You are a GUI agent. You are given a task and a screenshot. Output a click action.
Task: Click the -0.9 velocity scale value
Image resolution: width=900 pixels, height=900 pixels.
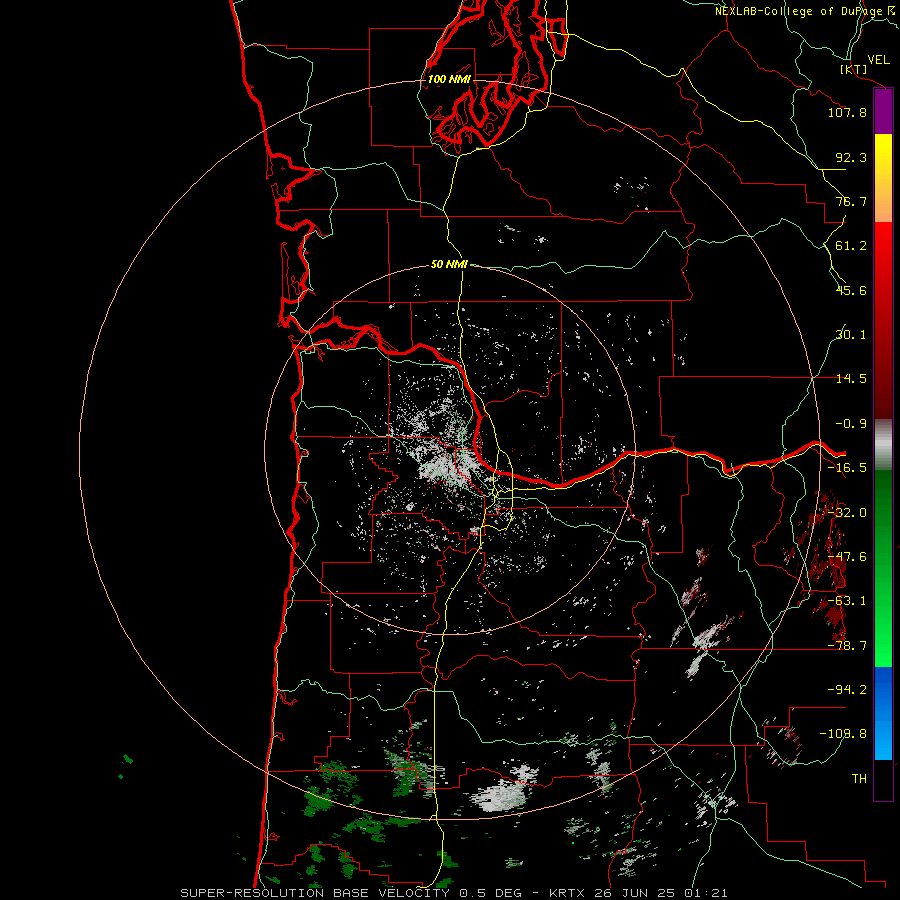(851, 424)
